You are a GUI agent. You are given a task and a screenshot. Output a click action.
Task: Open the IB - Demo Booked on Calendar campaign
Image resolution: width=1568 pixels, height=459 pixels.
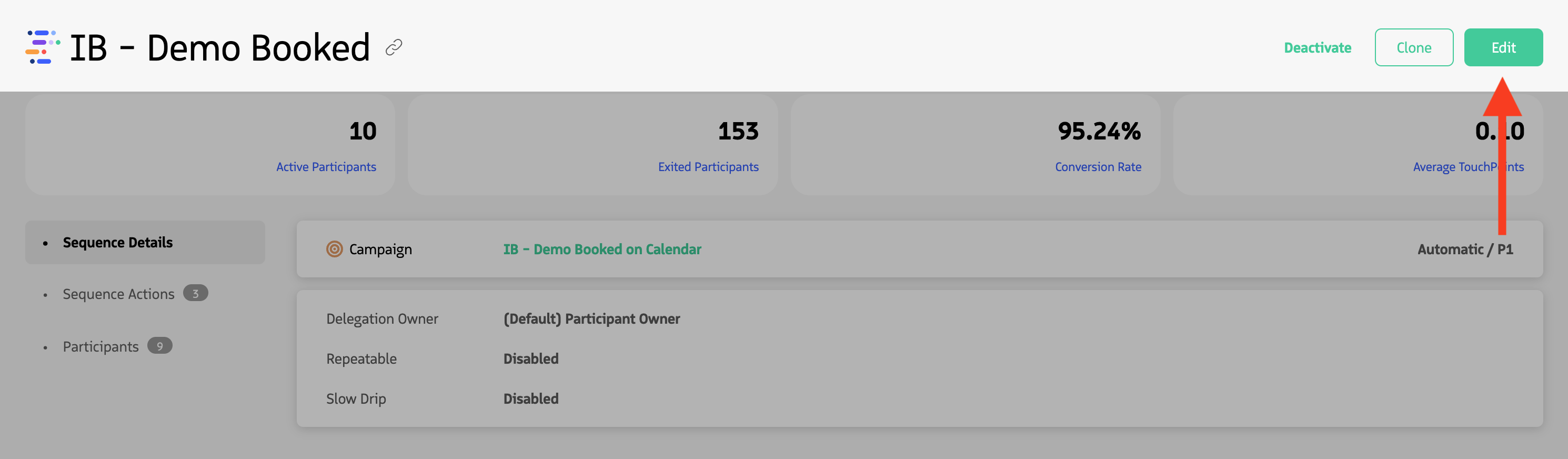[x=601, y=249]
